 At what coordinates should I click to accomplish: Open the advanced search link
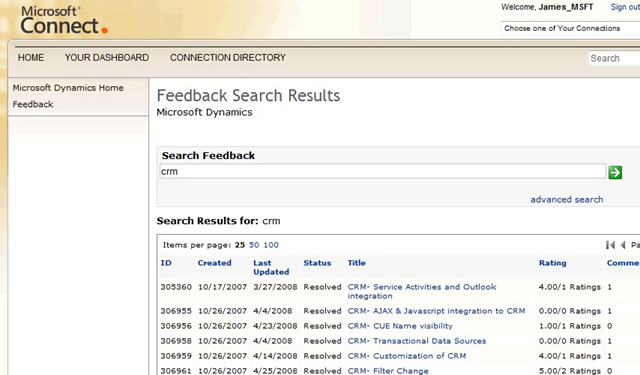(x=567, y=200)
